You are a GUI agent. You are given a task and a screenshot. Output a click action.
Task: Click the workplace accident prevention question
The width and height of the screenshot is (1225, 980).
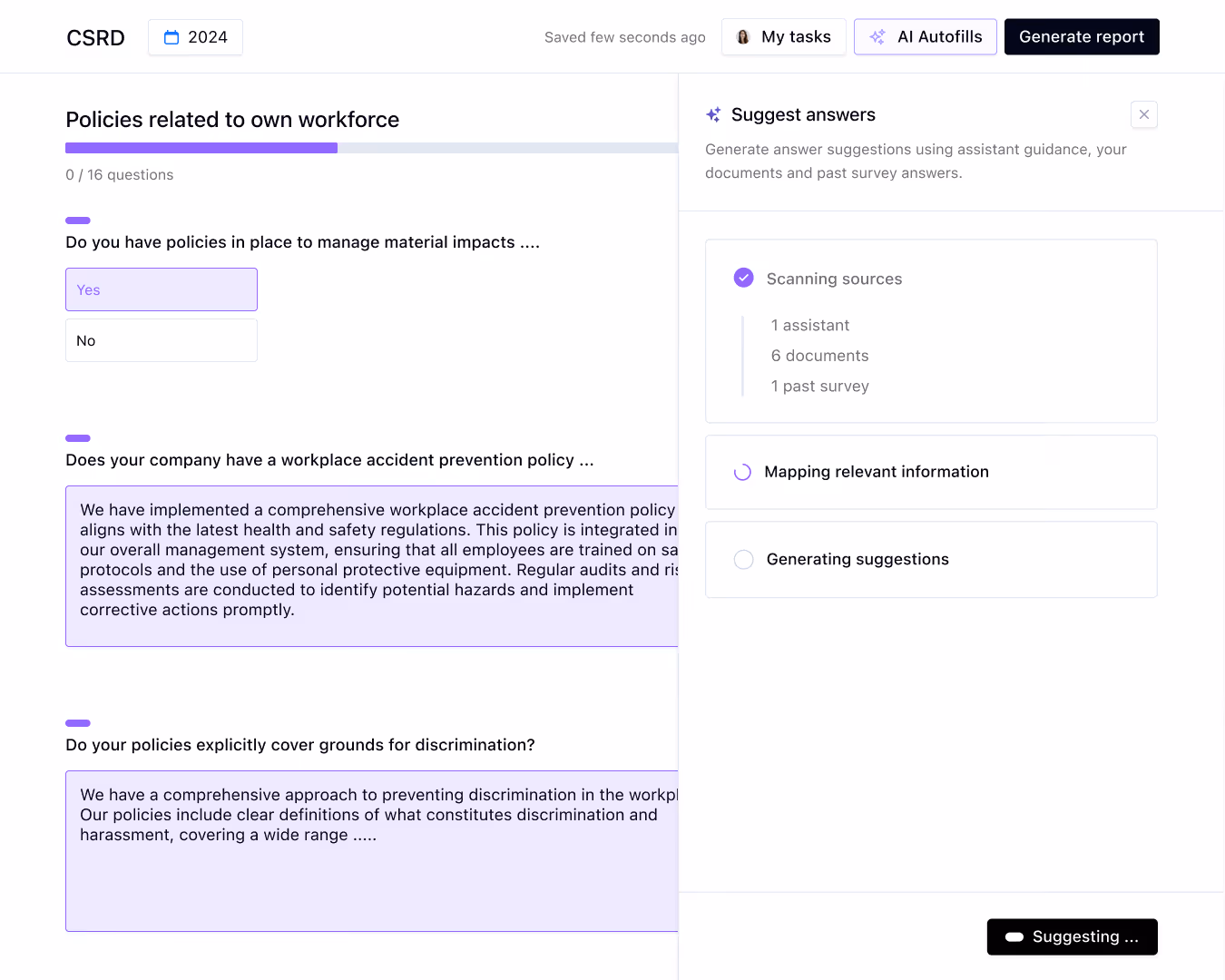[330, 460]
